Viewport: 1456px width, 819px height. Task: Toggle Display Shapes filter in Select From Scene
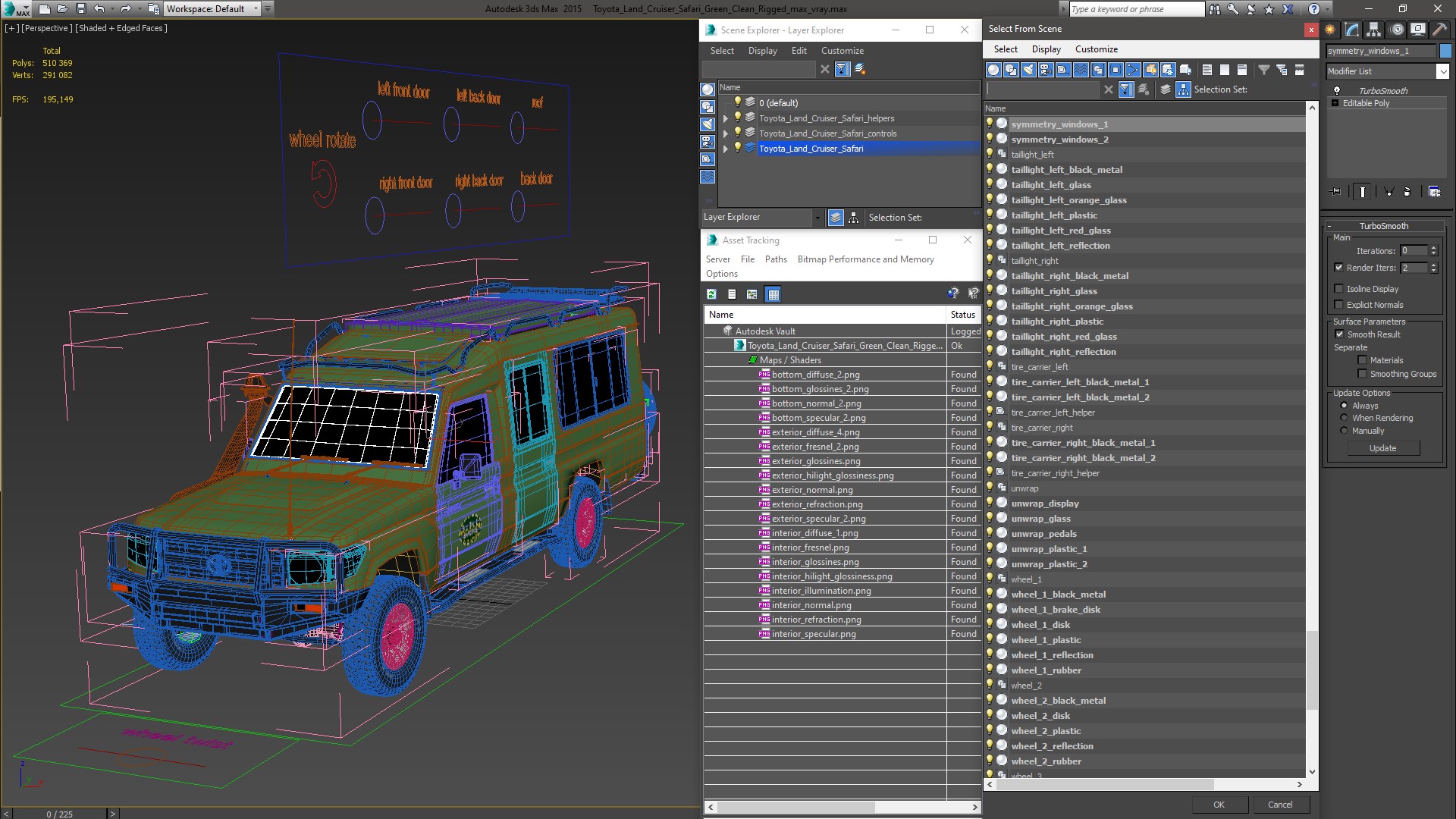1011,70
